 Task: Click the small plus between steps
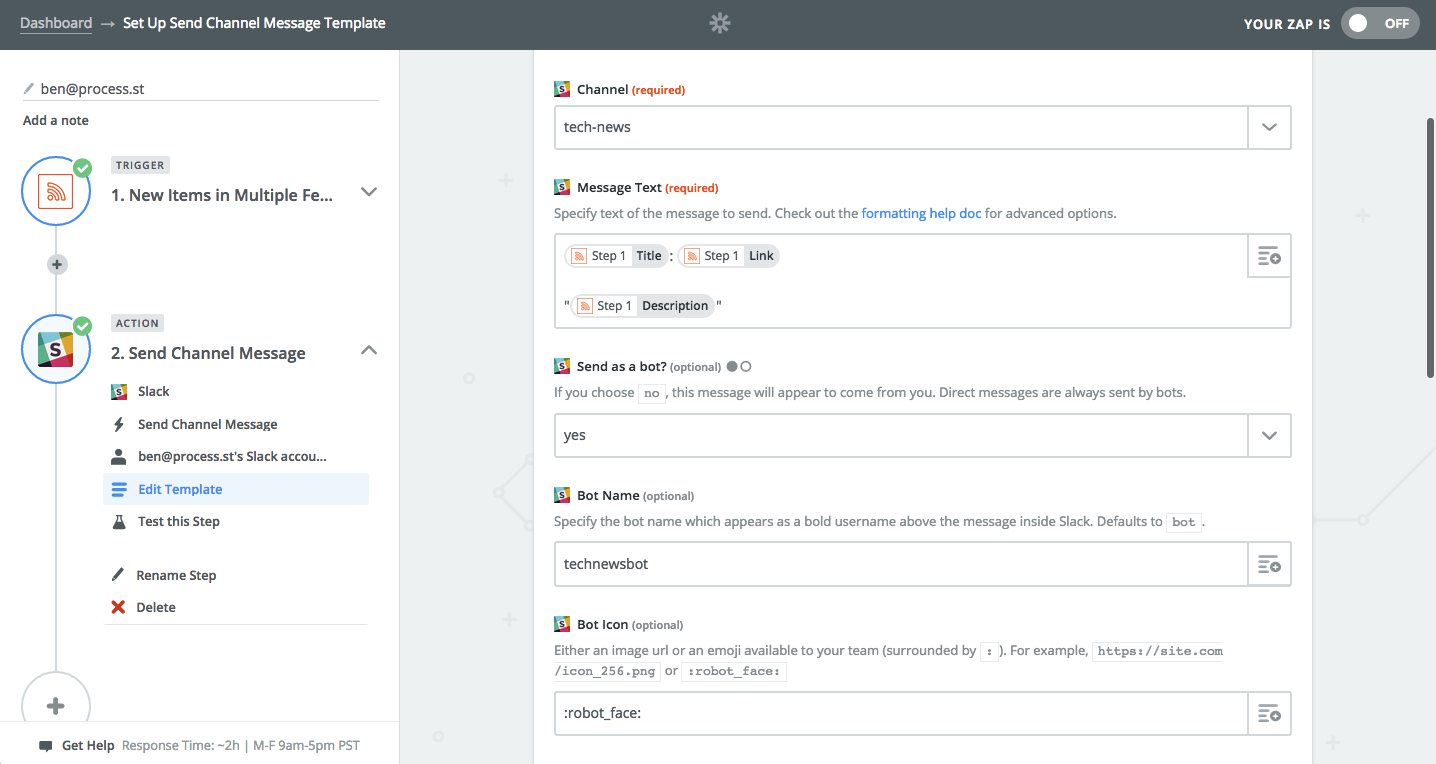(57, 265)
